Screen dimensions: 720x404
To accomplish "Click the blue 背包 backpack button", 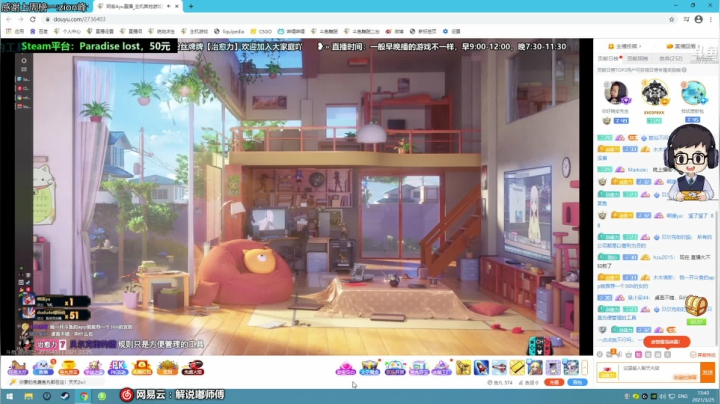I will 577,382.
